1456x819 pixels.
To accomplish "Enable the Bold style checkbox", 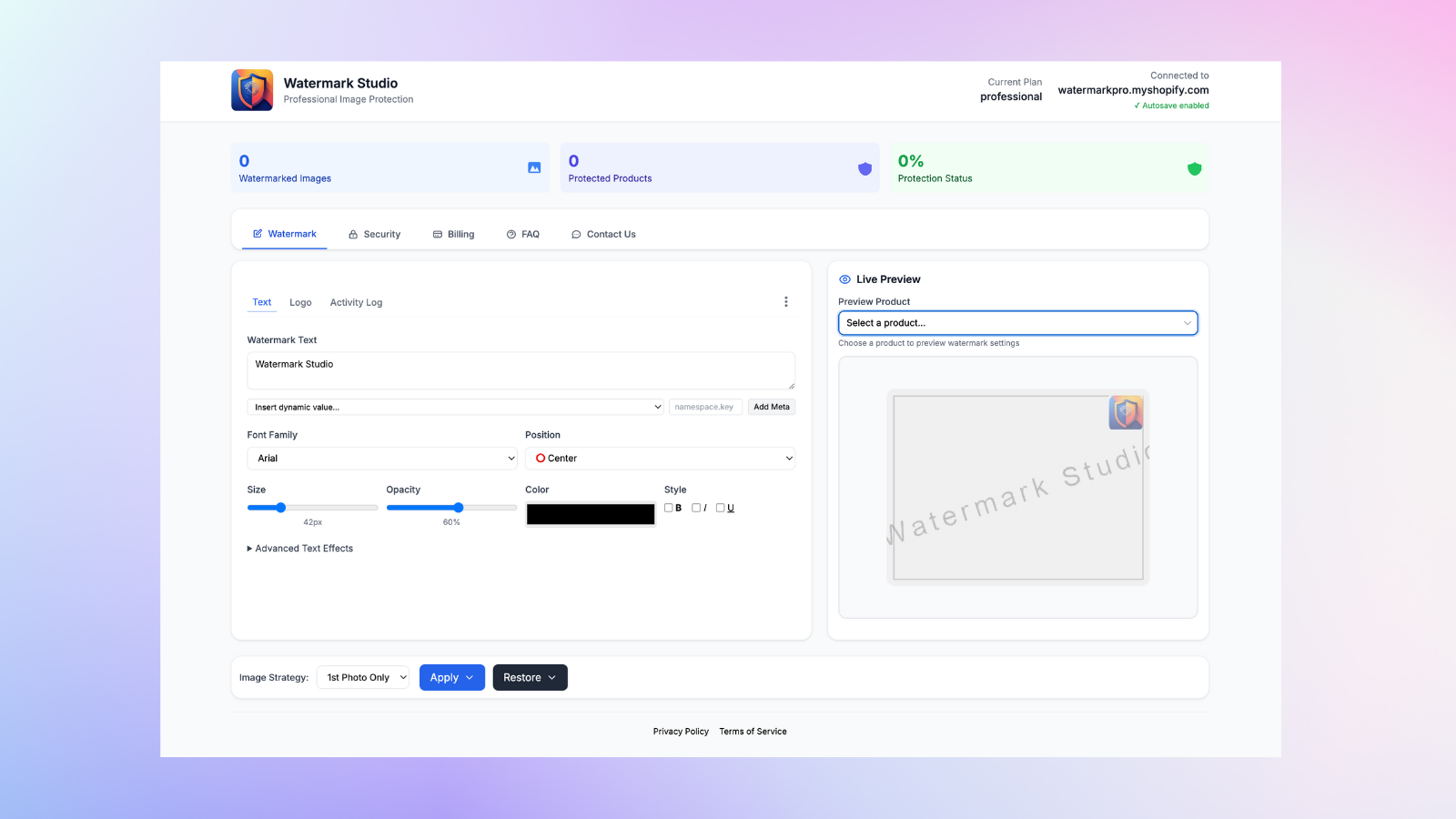I will (x=670, y=507).
